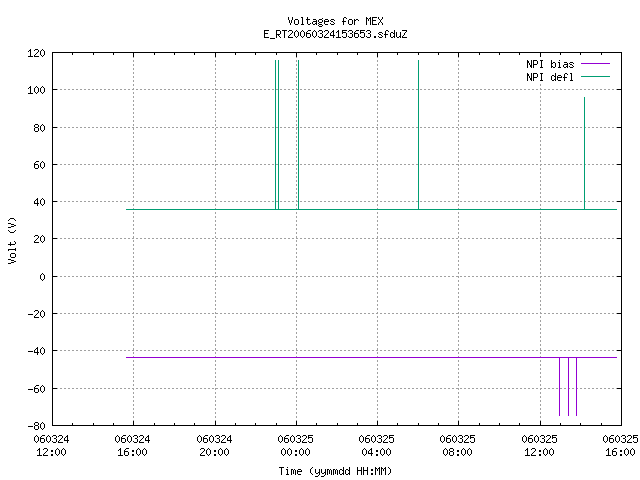Click the middle purple bias dip after 12:00

tap(568, 387)
